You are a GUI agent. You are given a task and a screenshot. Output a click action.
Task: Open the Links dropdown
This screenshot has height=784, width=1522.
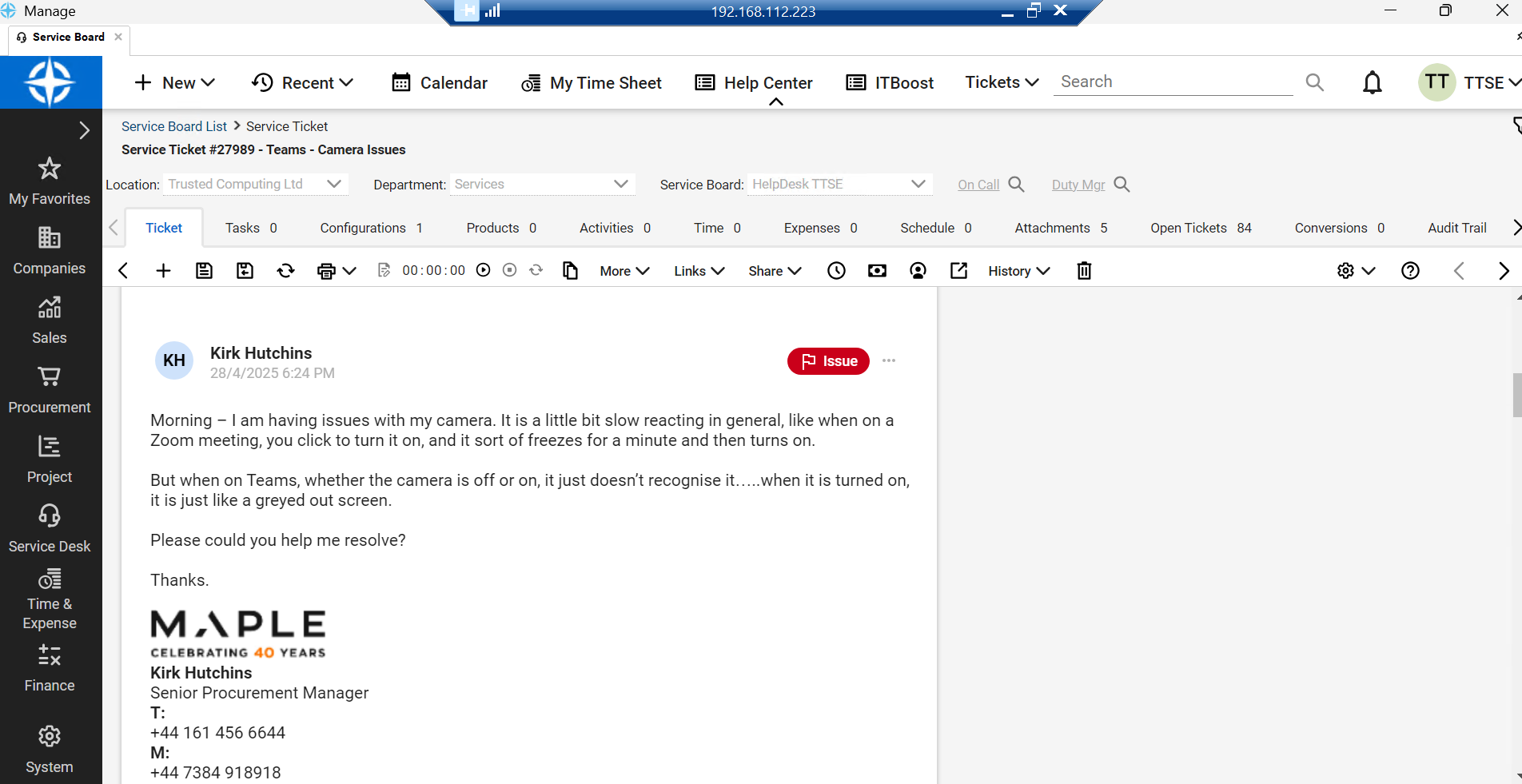tap(699, 271)
